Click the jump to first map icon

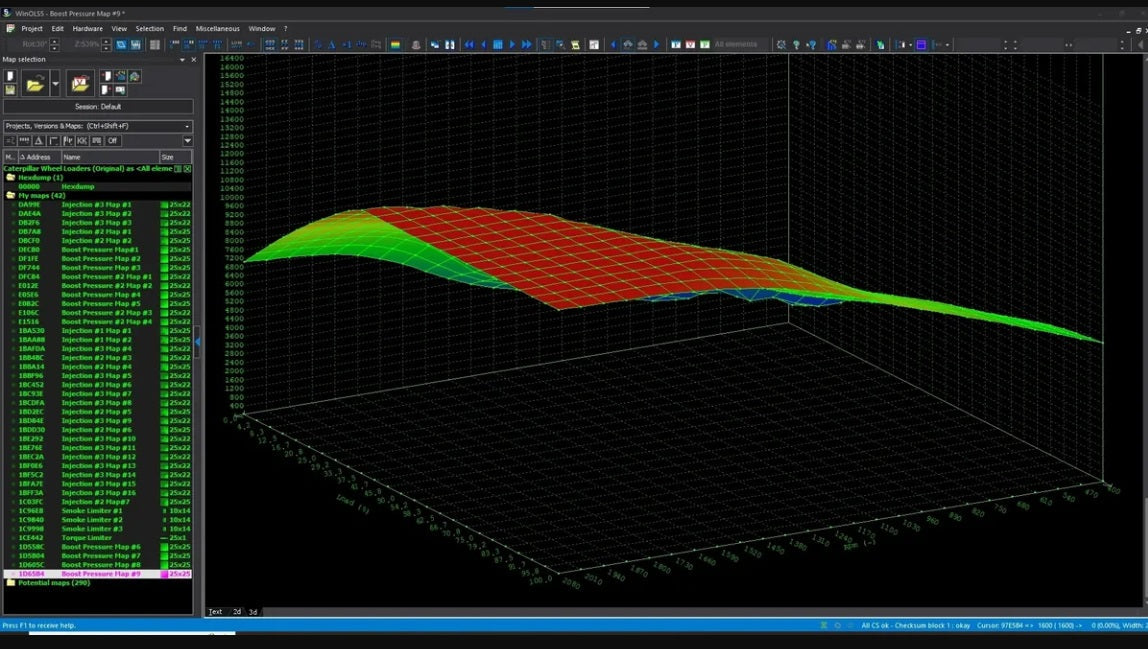pyautogui.click(x=468, y=45)
